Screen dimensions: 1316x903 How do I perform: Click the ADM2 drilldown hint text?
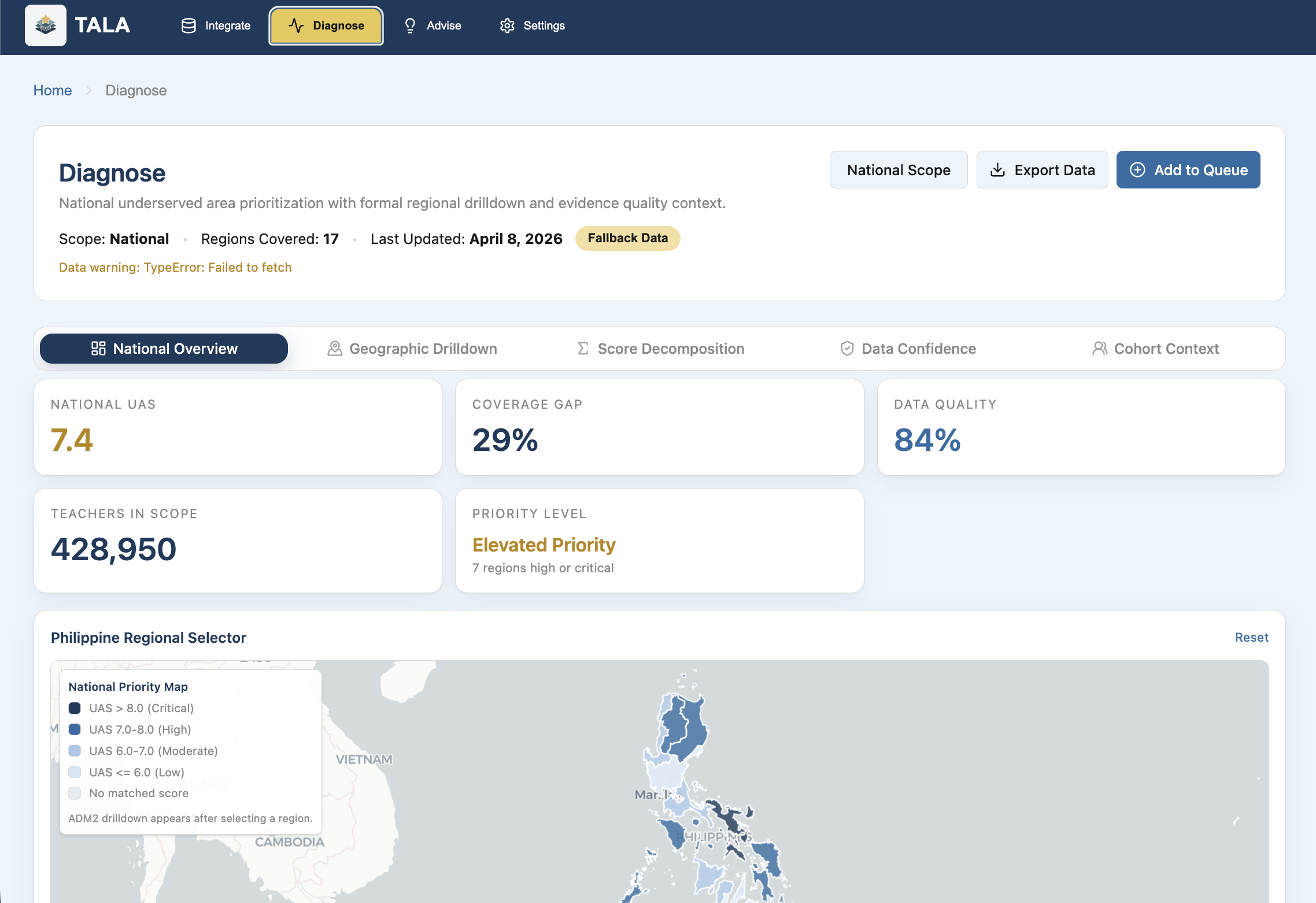click(x=191, y=819)
